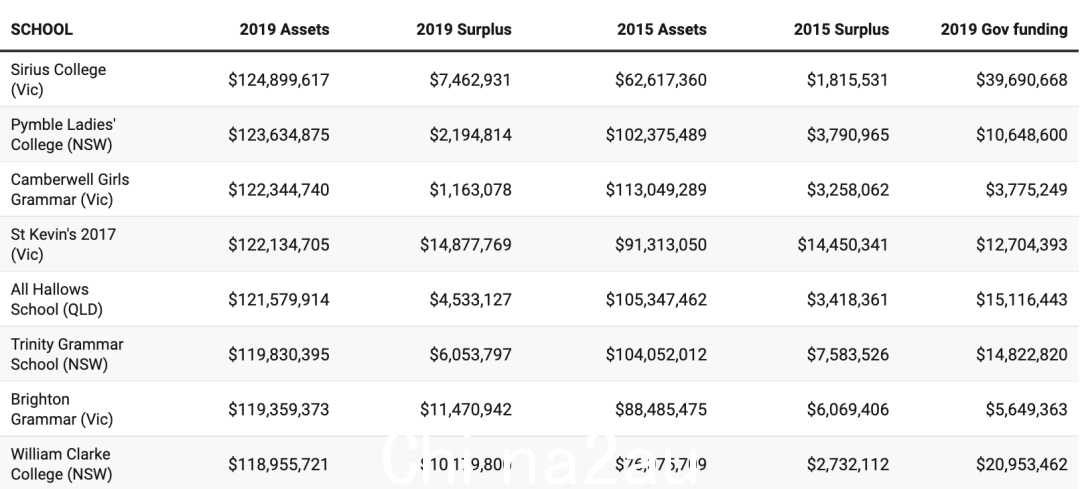Click the value $3,258,062

pyautogui.click(x=848, y=190)
